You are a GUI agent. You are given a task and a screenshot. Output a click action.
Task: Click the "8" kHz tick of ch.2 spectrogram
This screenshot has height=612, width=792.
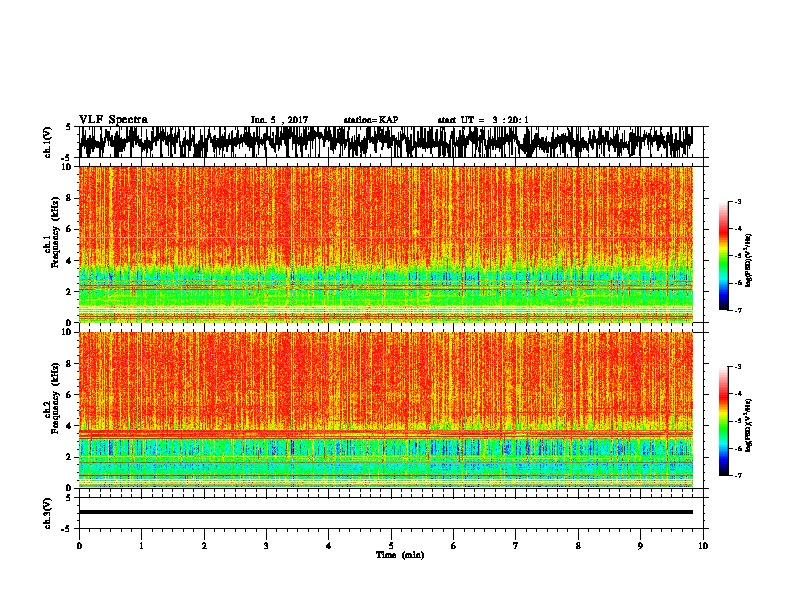pyautogui.click(x=69, y=364)
